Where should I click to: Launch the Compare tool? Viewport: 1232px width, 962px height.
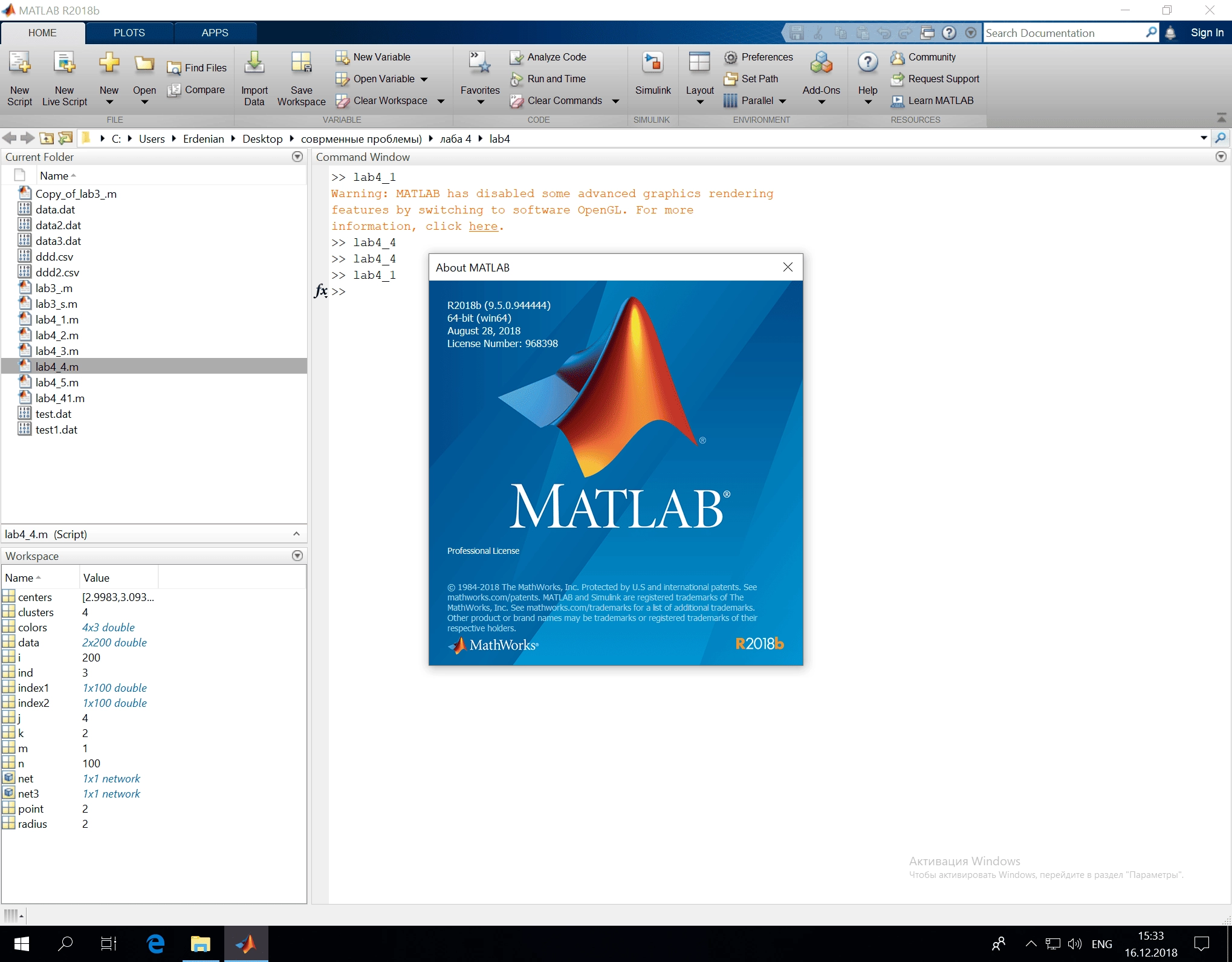[196, 89]
